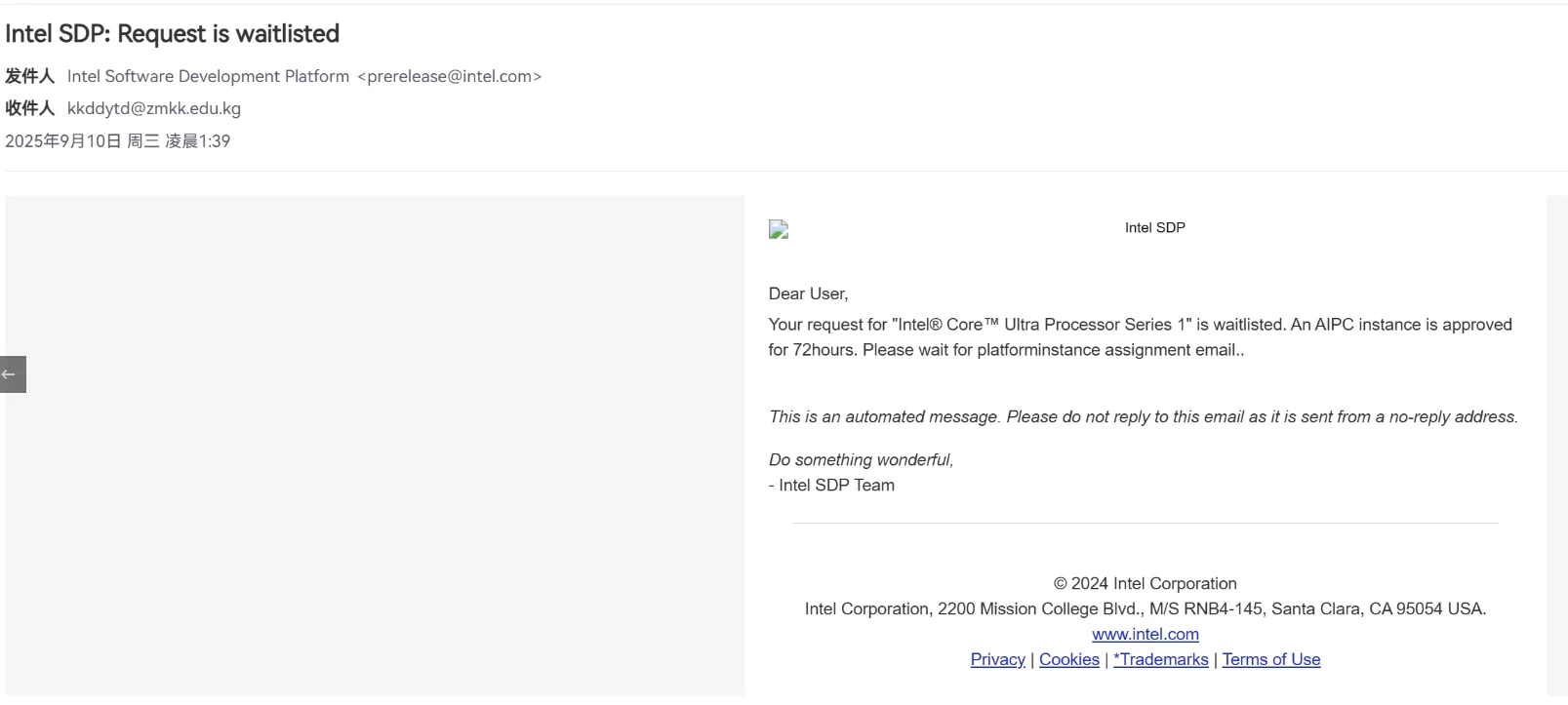Image resolution: width=1568 pixels, height=705 pixels.
Task: Click the email date and time line
Action: [117, 140]
